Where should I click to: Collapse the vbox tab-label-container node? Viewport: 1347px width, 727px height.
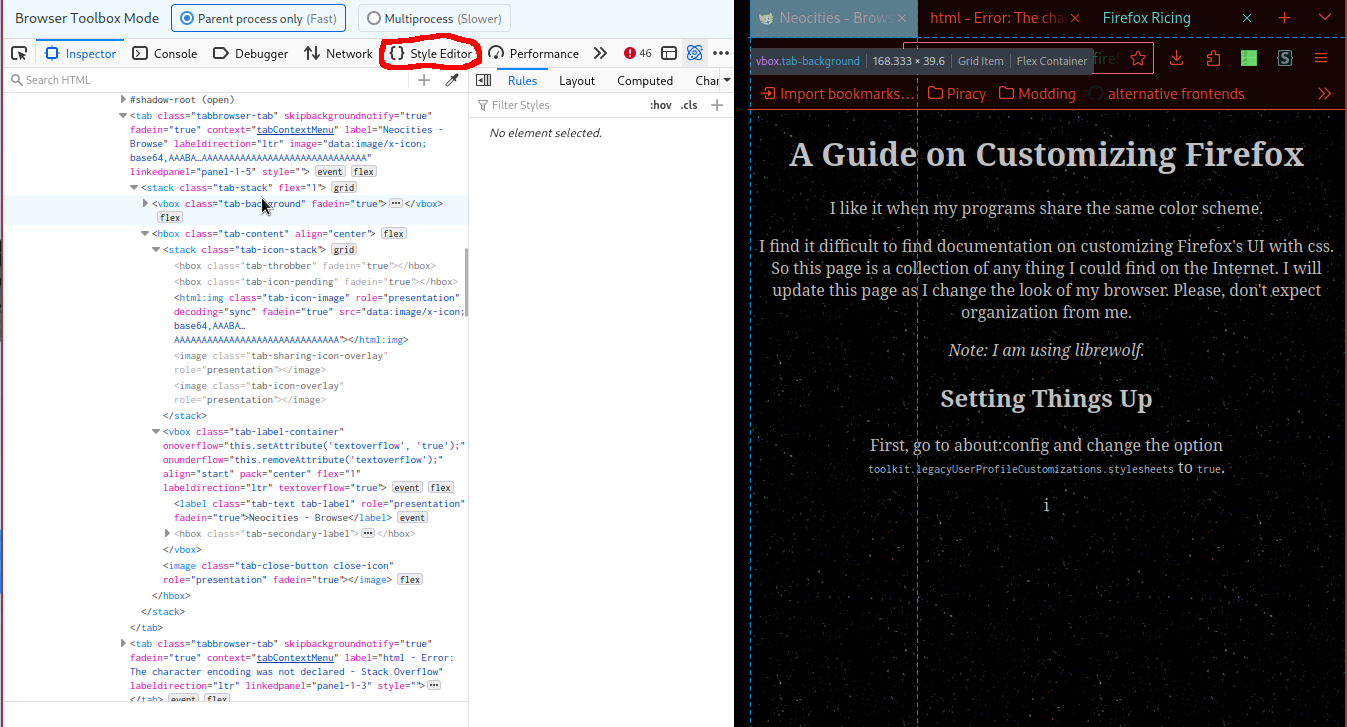pos(157,432)
